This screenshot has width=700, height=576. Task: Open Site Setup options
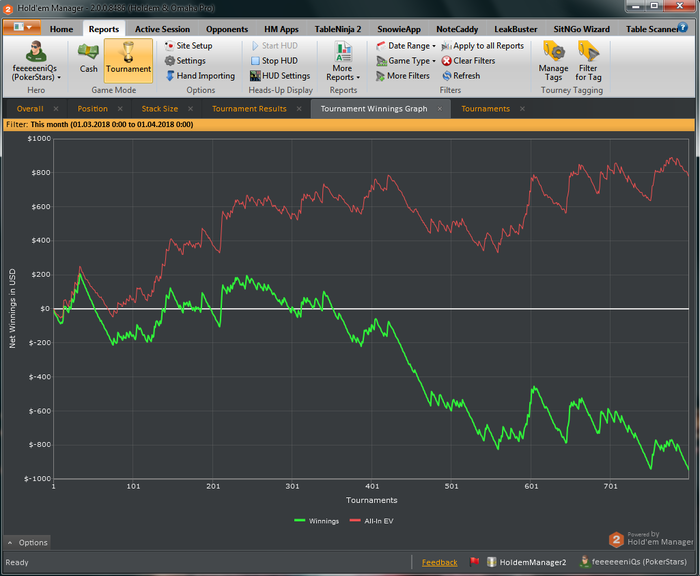188,46
